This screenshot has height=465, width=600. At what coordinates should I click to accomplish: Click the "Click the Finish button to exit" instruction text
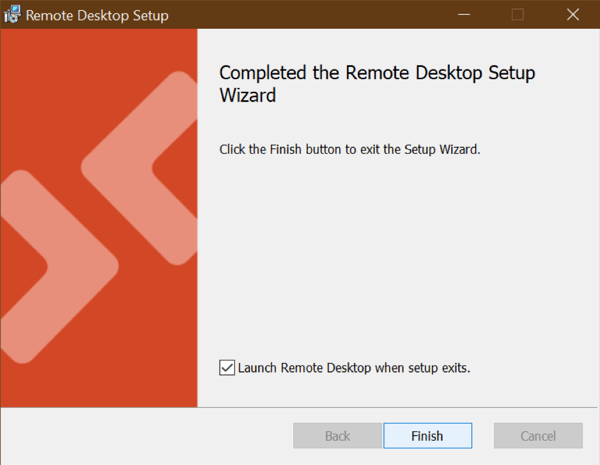coord(350,149)
